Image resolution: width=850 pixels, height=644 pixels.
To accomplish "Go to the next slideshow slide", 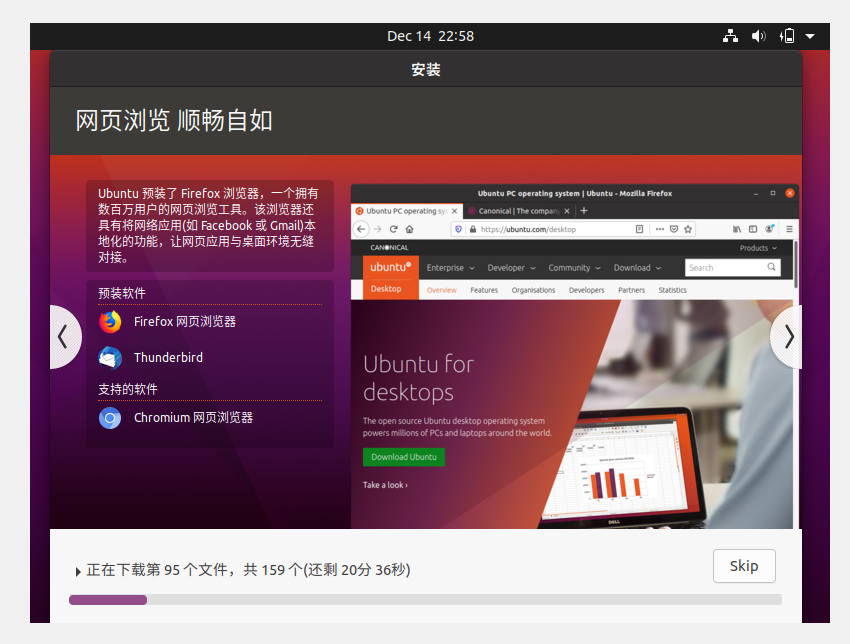I will [787, 337].
